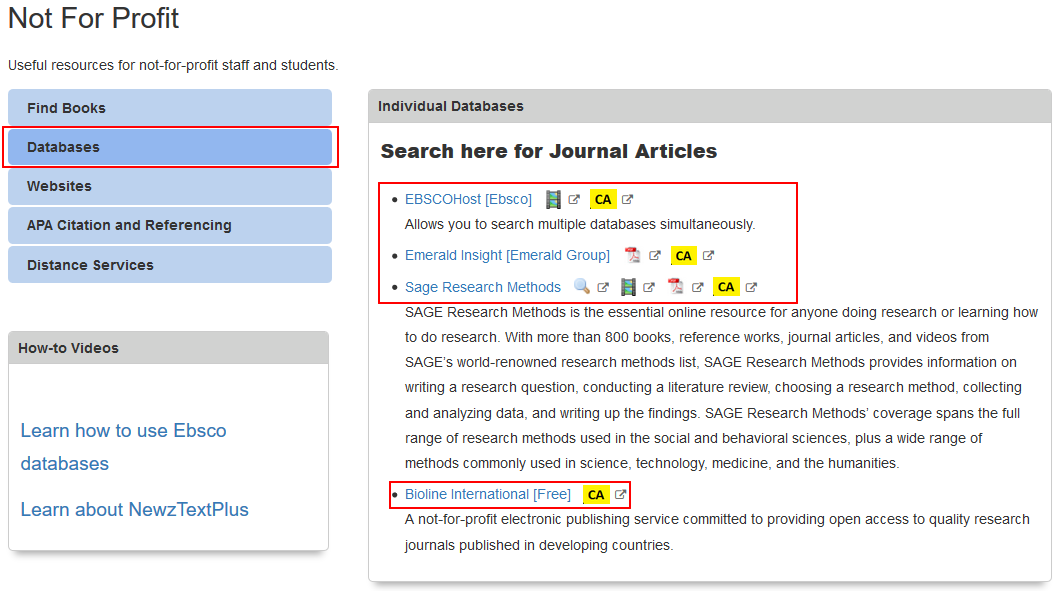Screen dimensions: 1063x591
Task: Open the film video icon in Sage Research Methods row
Action: [x=628, y=287]
